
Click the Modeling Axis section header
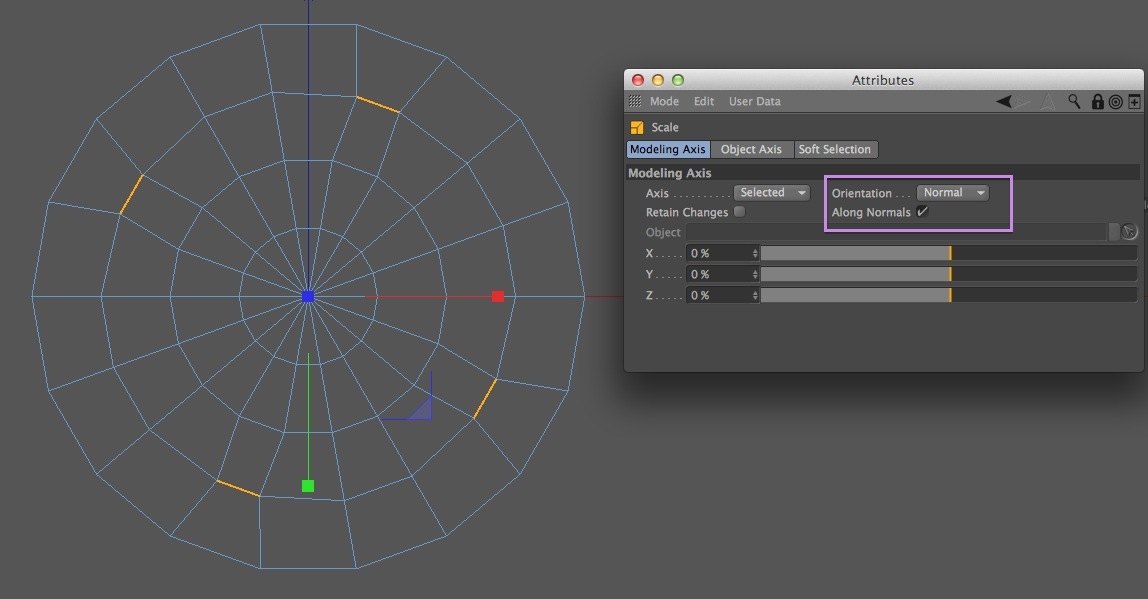(883, 173)
